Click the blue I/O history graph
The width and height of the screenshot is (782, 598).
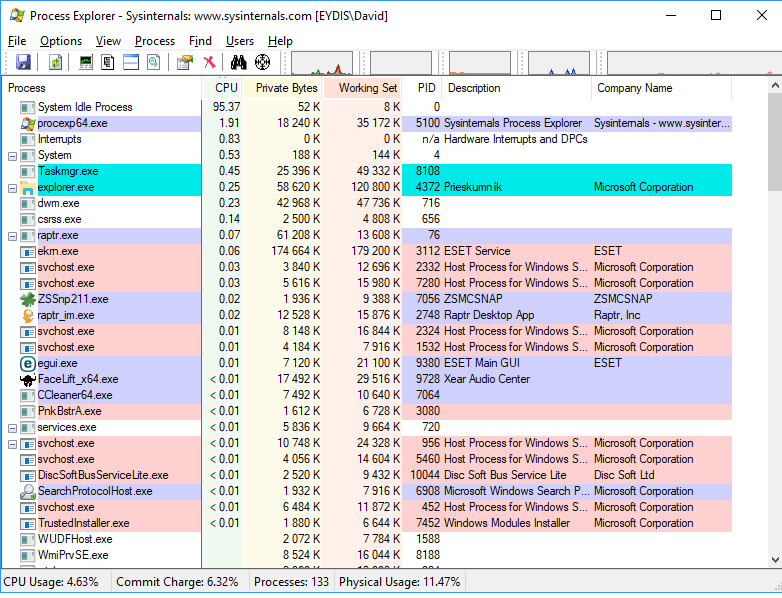click(x=559, y=63)
